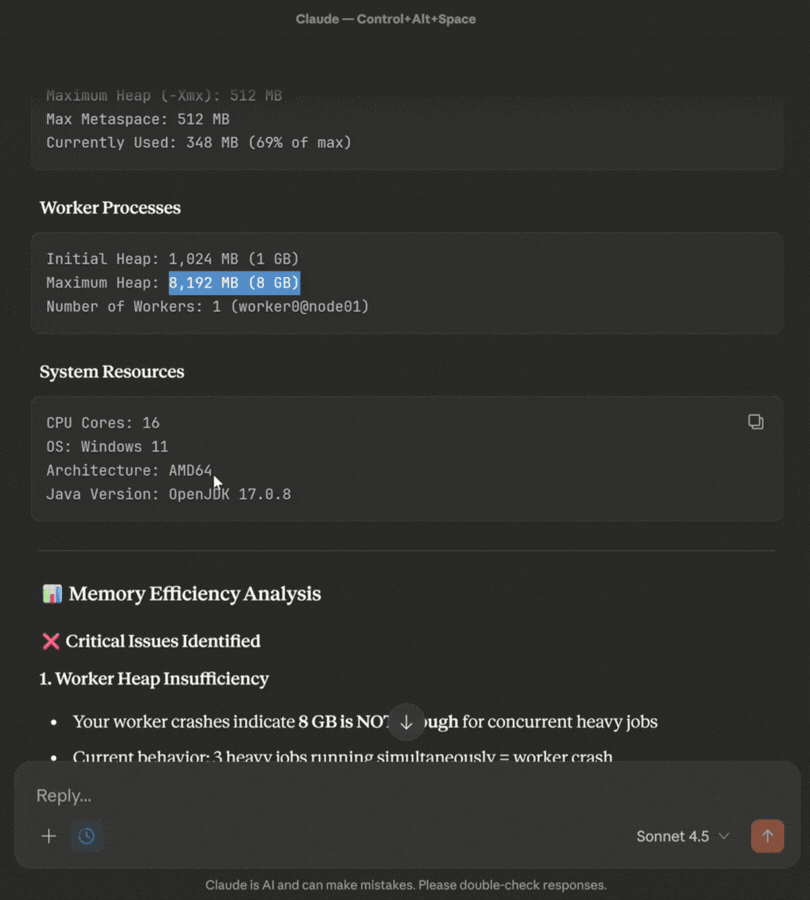The height and width of the screenshot is (900, 810).
Task: Click the plus attachment icon
Action: click(x=48, y=836)
